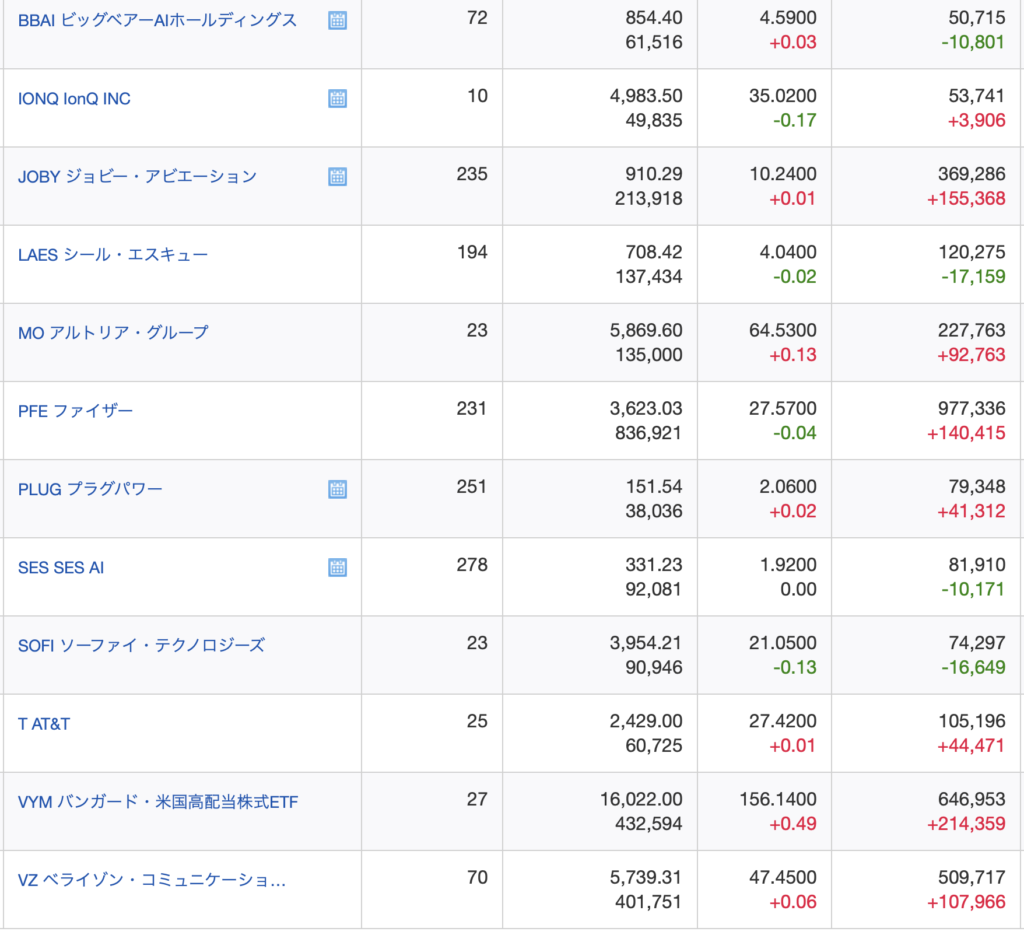The image size is (1024, 935).
Task: Click the JOBY row calendar icon
Action: (338, 176)
